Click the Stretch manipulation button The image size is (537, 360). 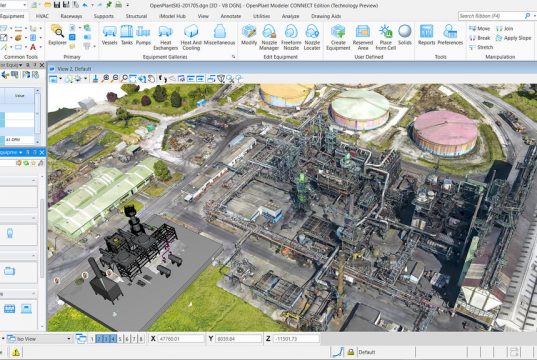click(481, 47)
